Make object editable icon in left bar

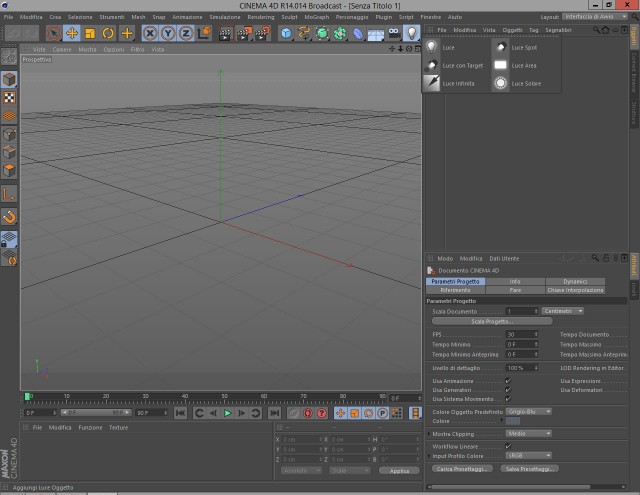click(9, 57)
